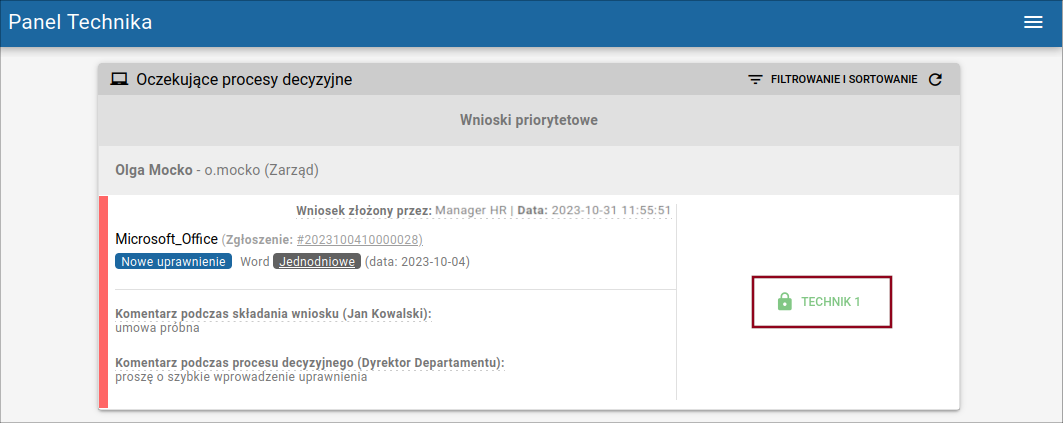Image resolution: width=1063 pixels, height=423 pixels.
Task: Click the request date 2023-10-31 11:55:51
Action: (x=611, y=211)
